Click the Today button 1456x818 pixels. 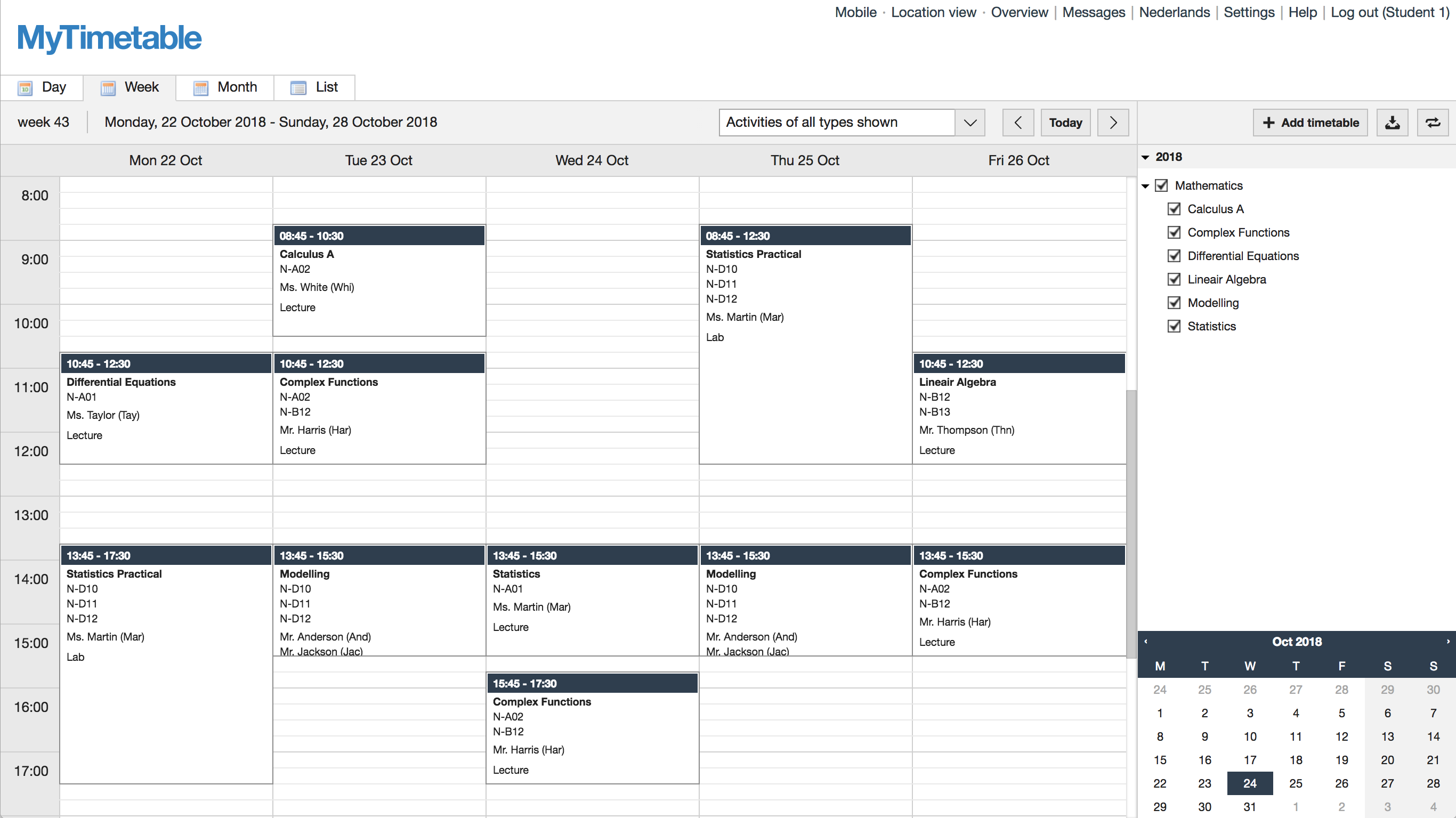[1065, 122]
